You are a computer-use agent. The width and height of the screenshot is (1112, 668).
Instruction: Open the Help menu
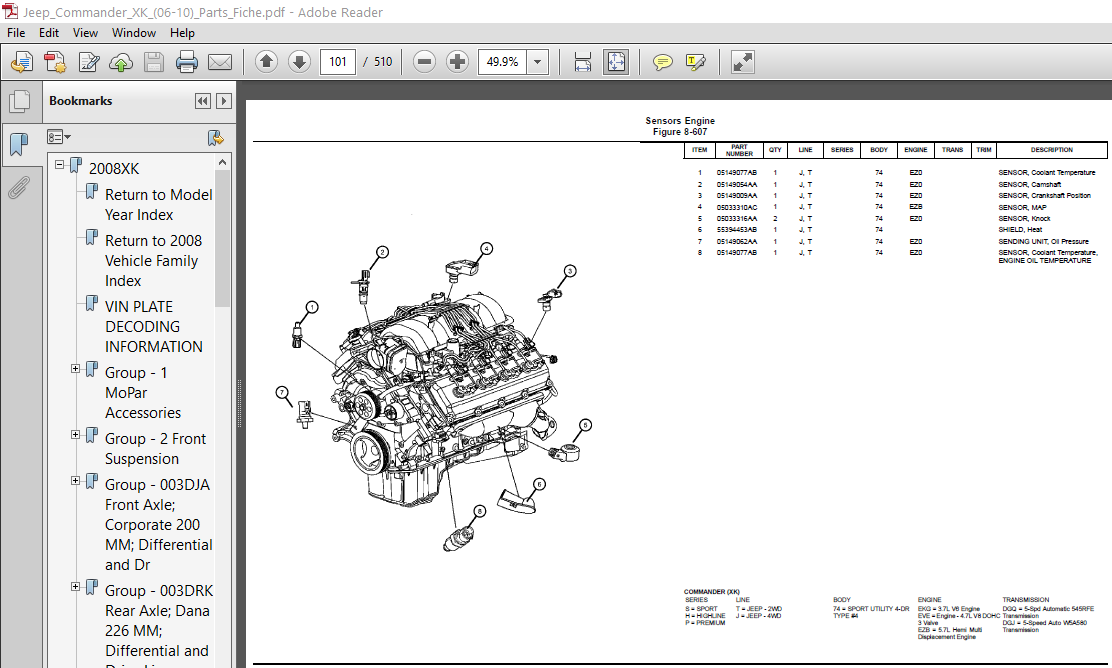(182, 33)
